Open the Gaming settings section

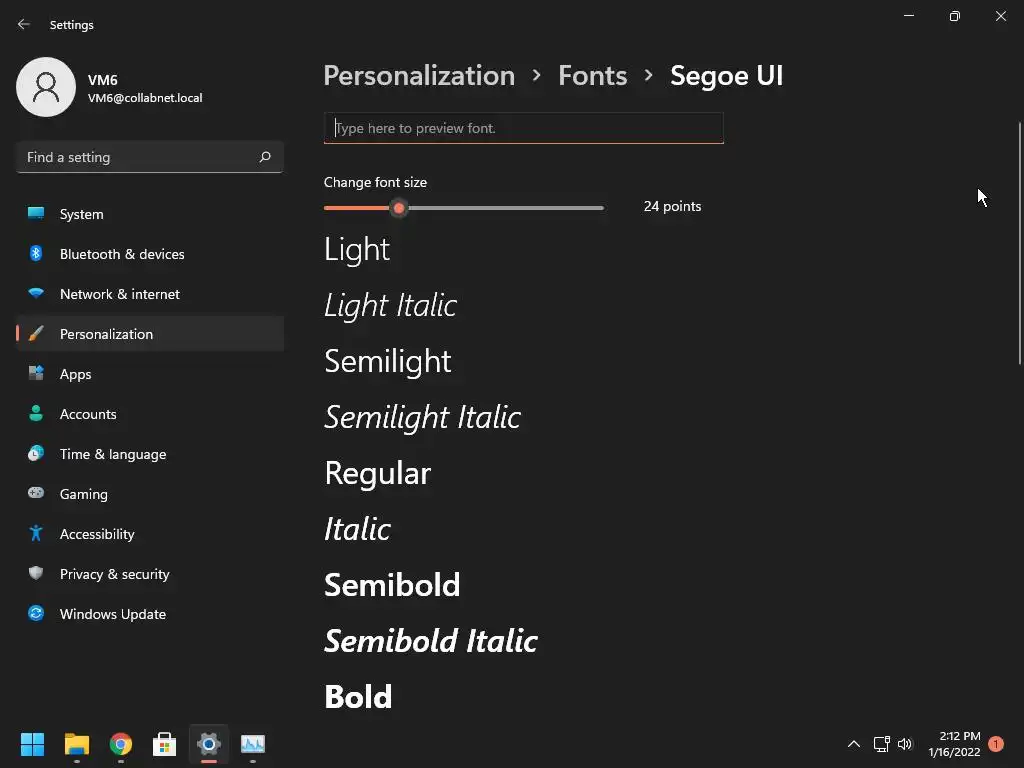point(84,494)
